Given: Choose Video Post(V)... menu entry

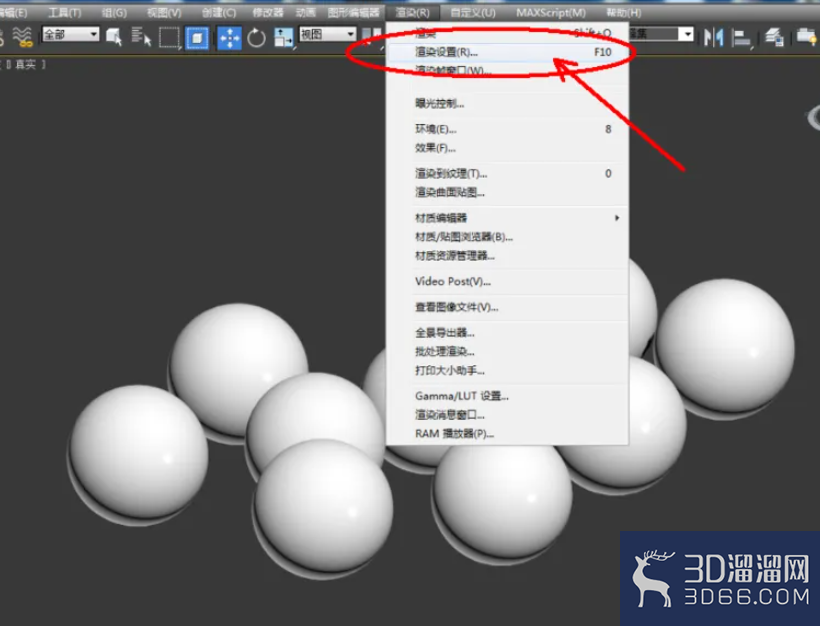Looking at the screenshot, I should (507, 281).
